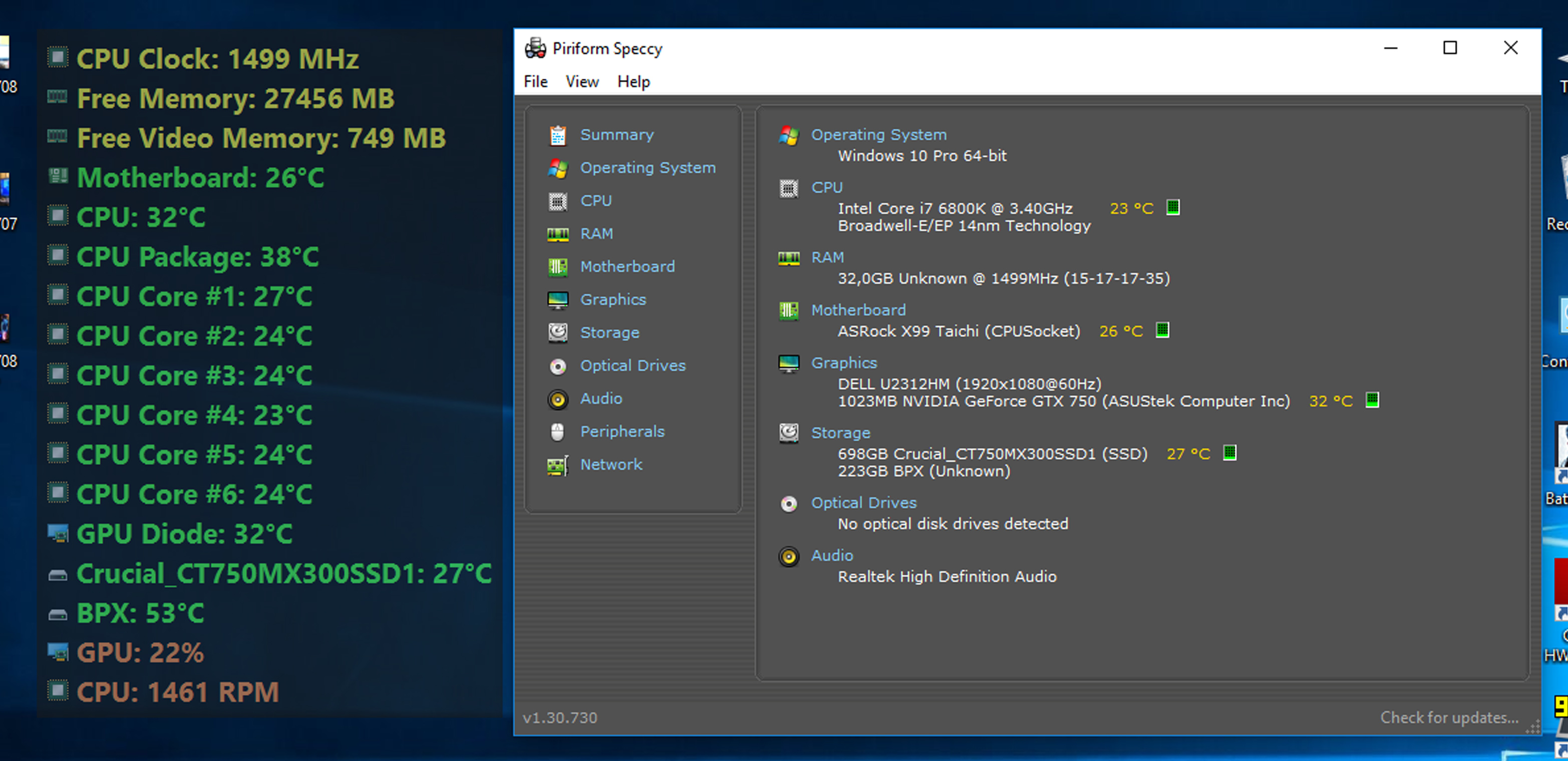Click the Summary clipboard icon in sidebar

[557, 135]
